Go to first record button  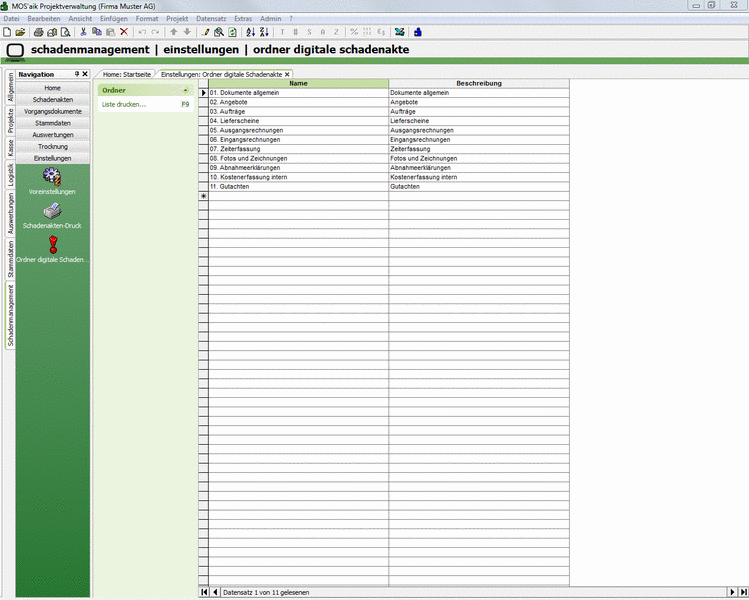pos(204,592)
